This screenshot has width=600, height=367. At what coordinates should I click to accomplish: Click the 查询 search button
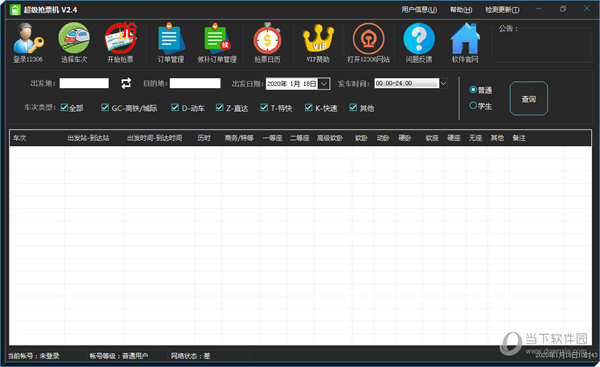pos(528,99)
